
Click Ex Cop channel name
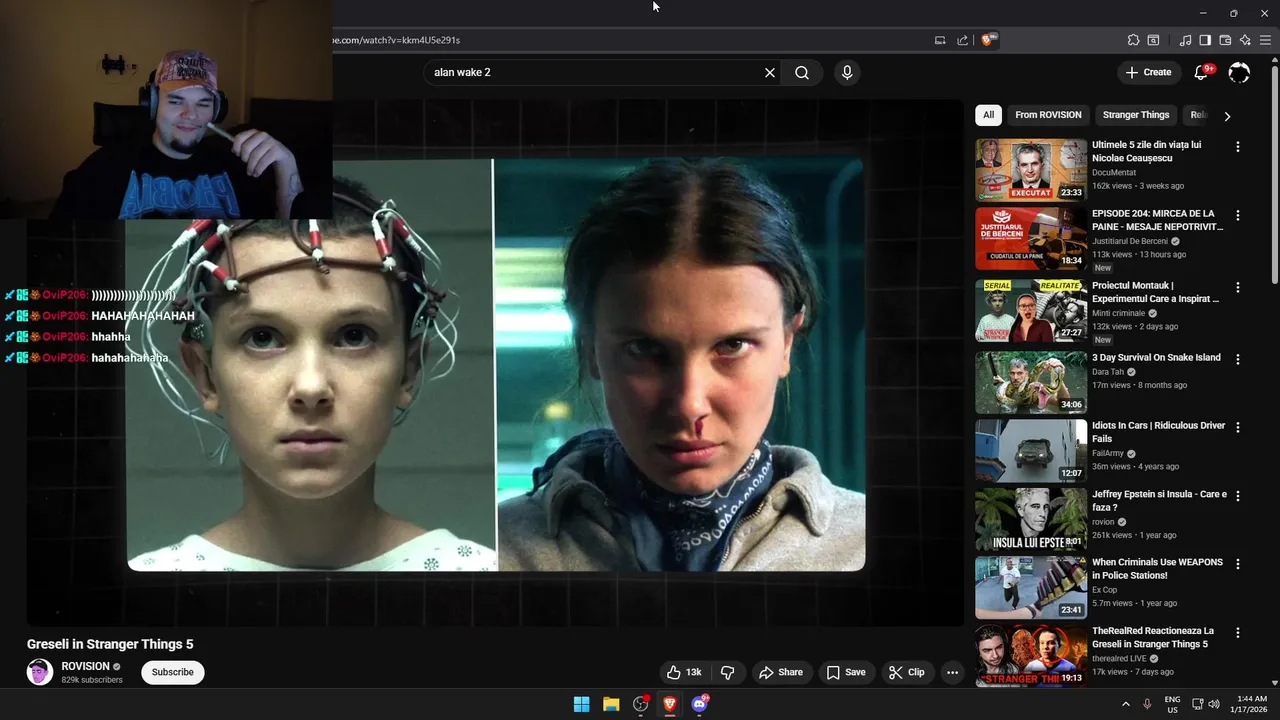(1105, 590)
